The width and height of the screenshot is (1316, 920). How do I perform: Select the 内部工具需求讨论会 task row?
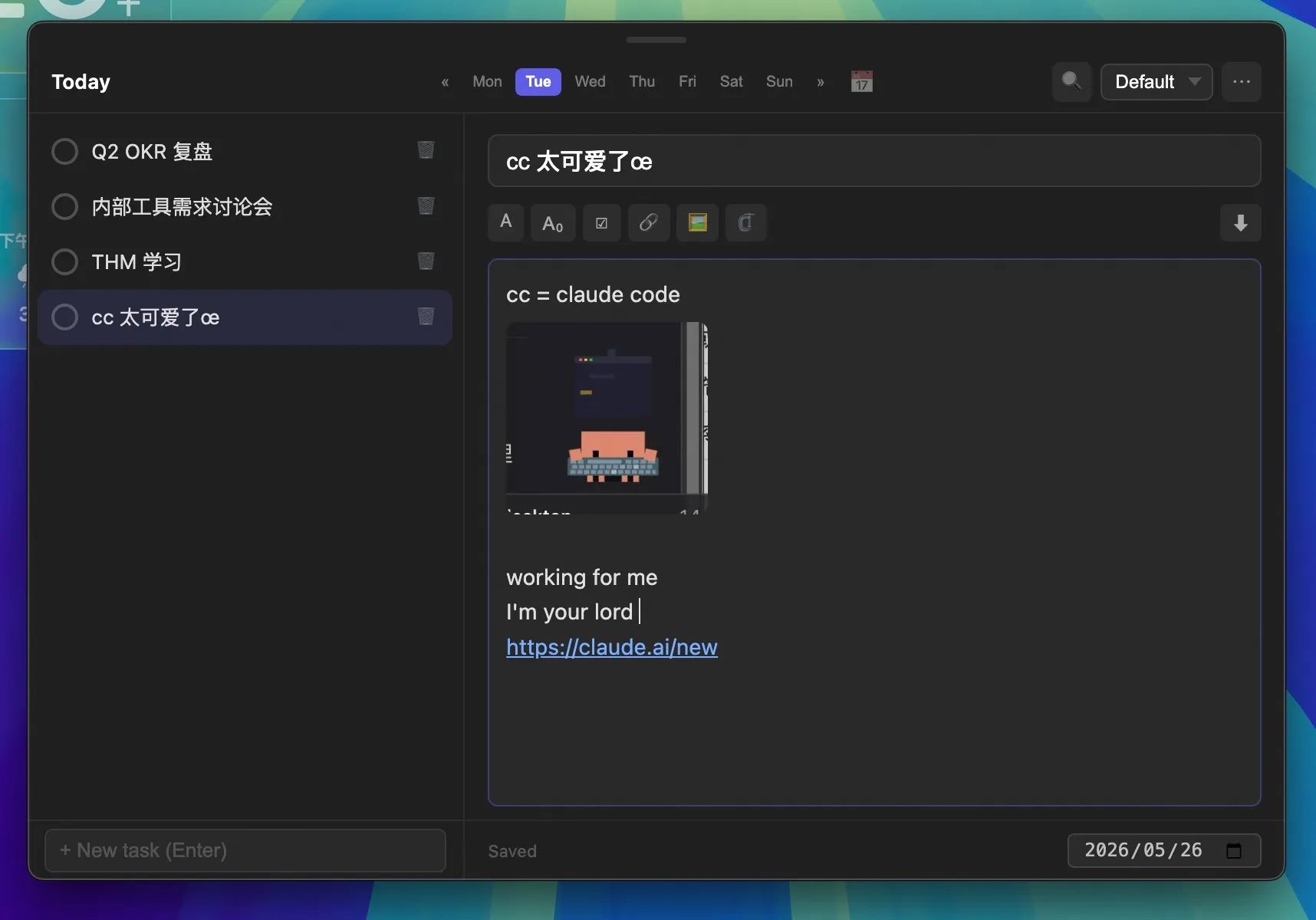pos(245,206)
